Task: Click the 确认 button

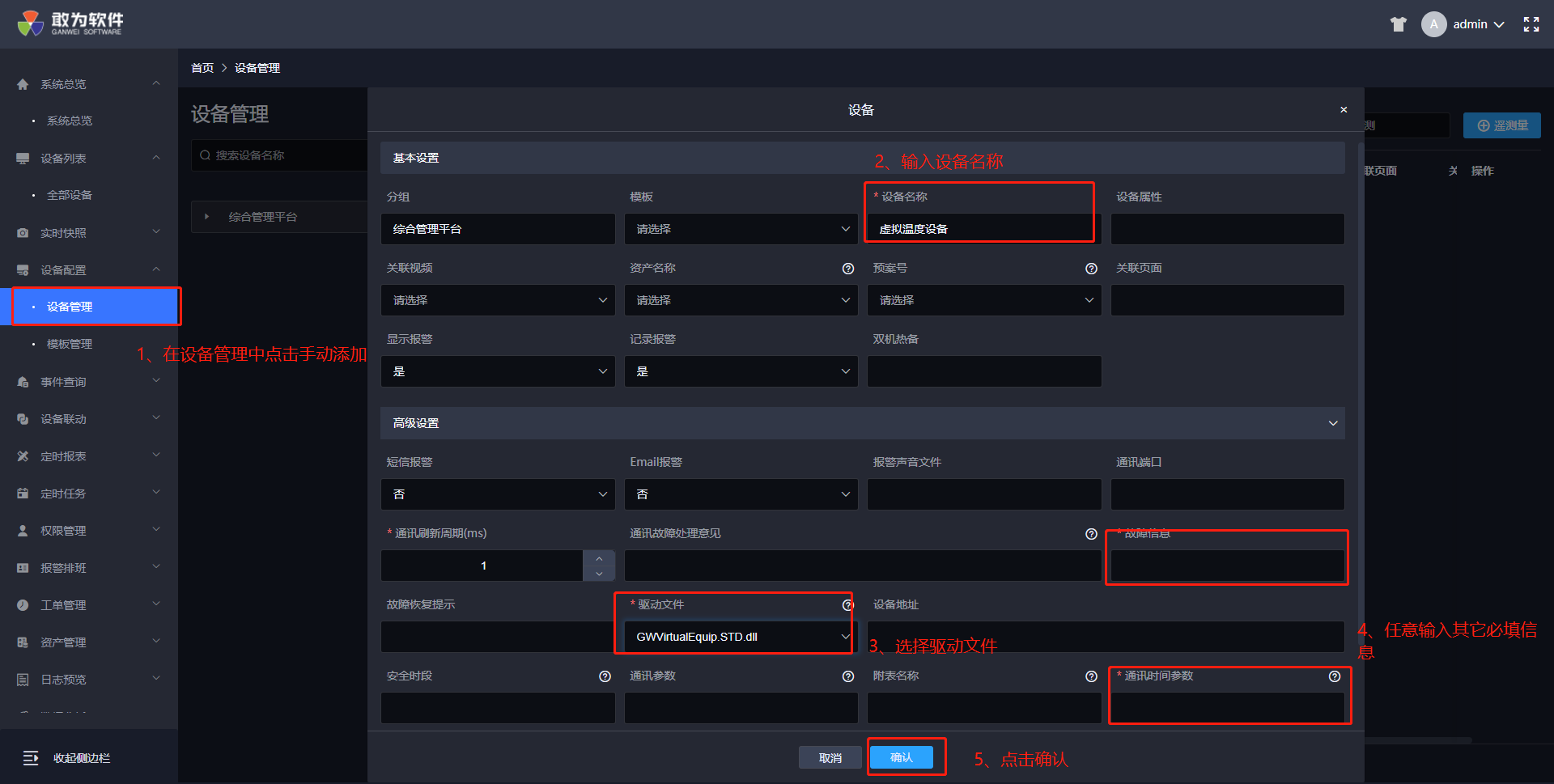Action: (901, 757)
